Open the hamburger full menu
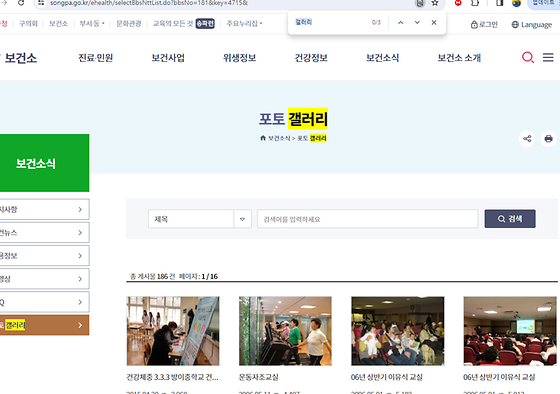 pos(548,57)
